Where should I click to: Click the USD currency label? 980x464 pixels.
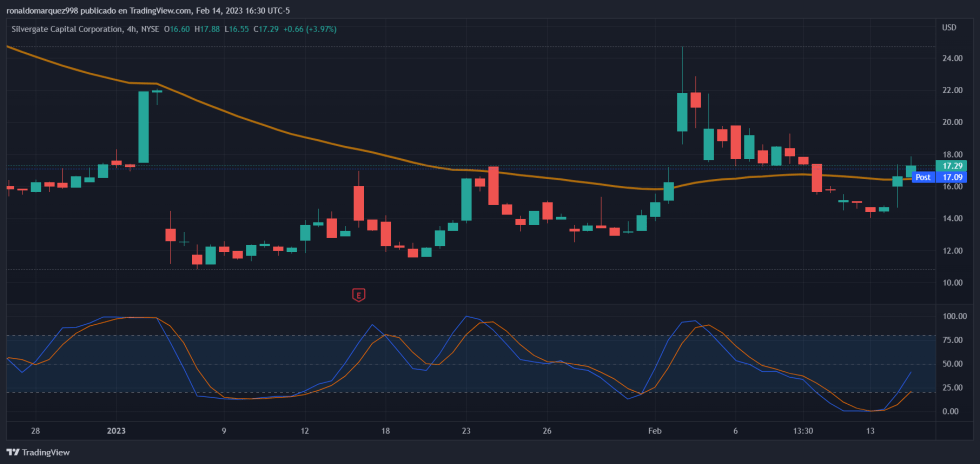coord(948,27)
